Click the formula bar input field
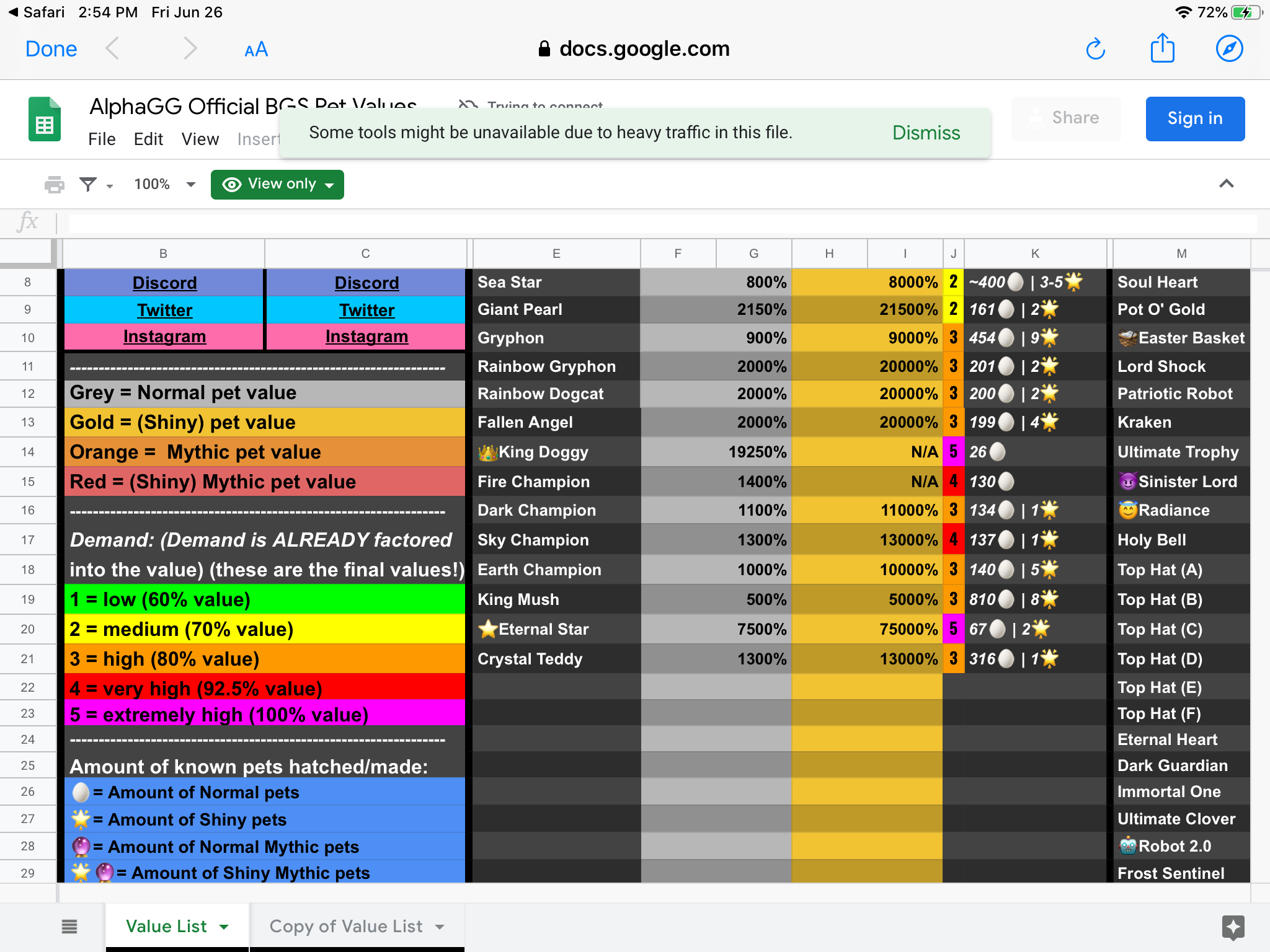This screenshot has height=952, width=1270. tap(662, 223)
